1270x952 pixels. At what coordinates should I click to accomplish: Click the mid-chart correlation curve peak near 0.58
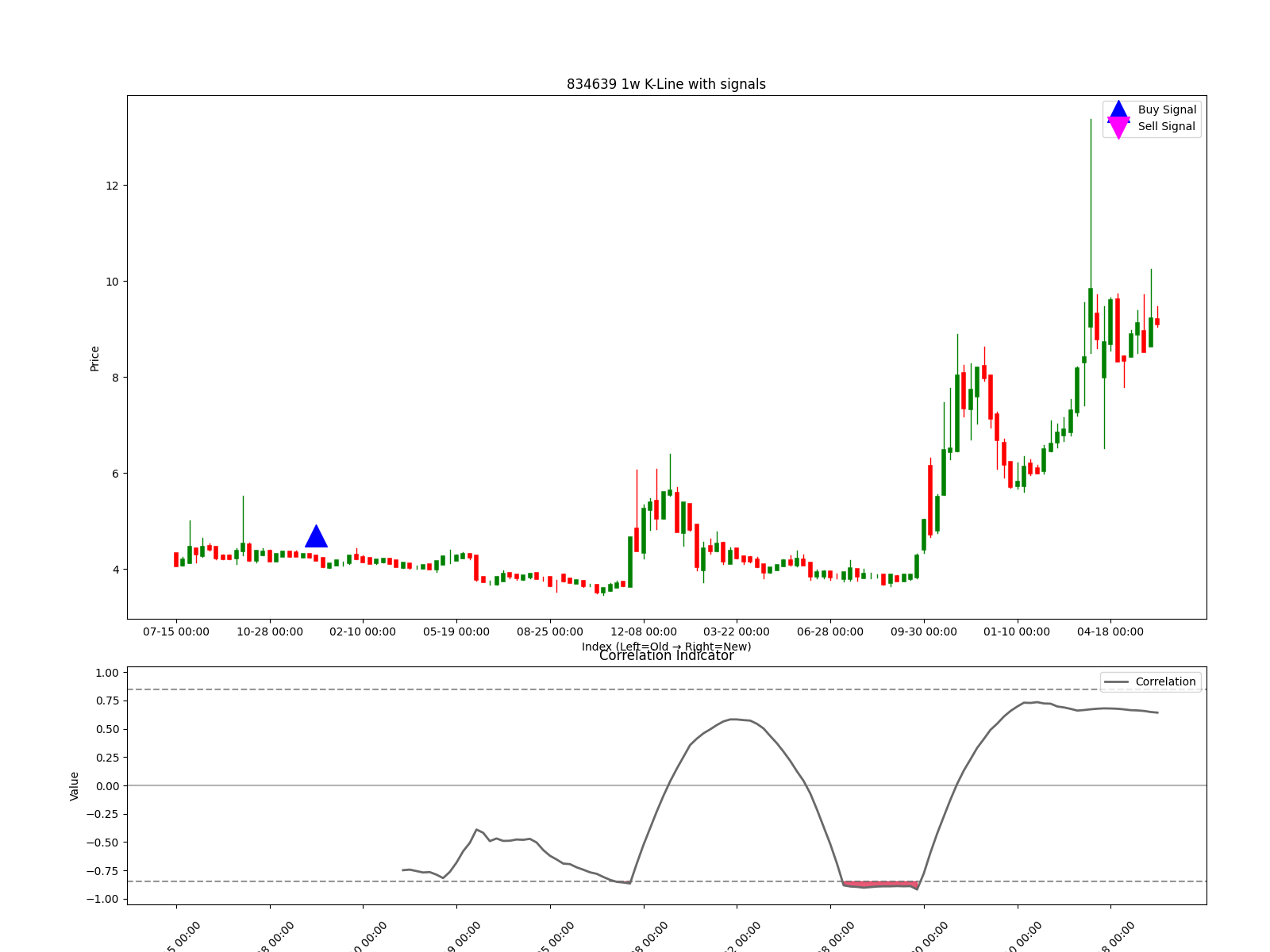[734, 720]
